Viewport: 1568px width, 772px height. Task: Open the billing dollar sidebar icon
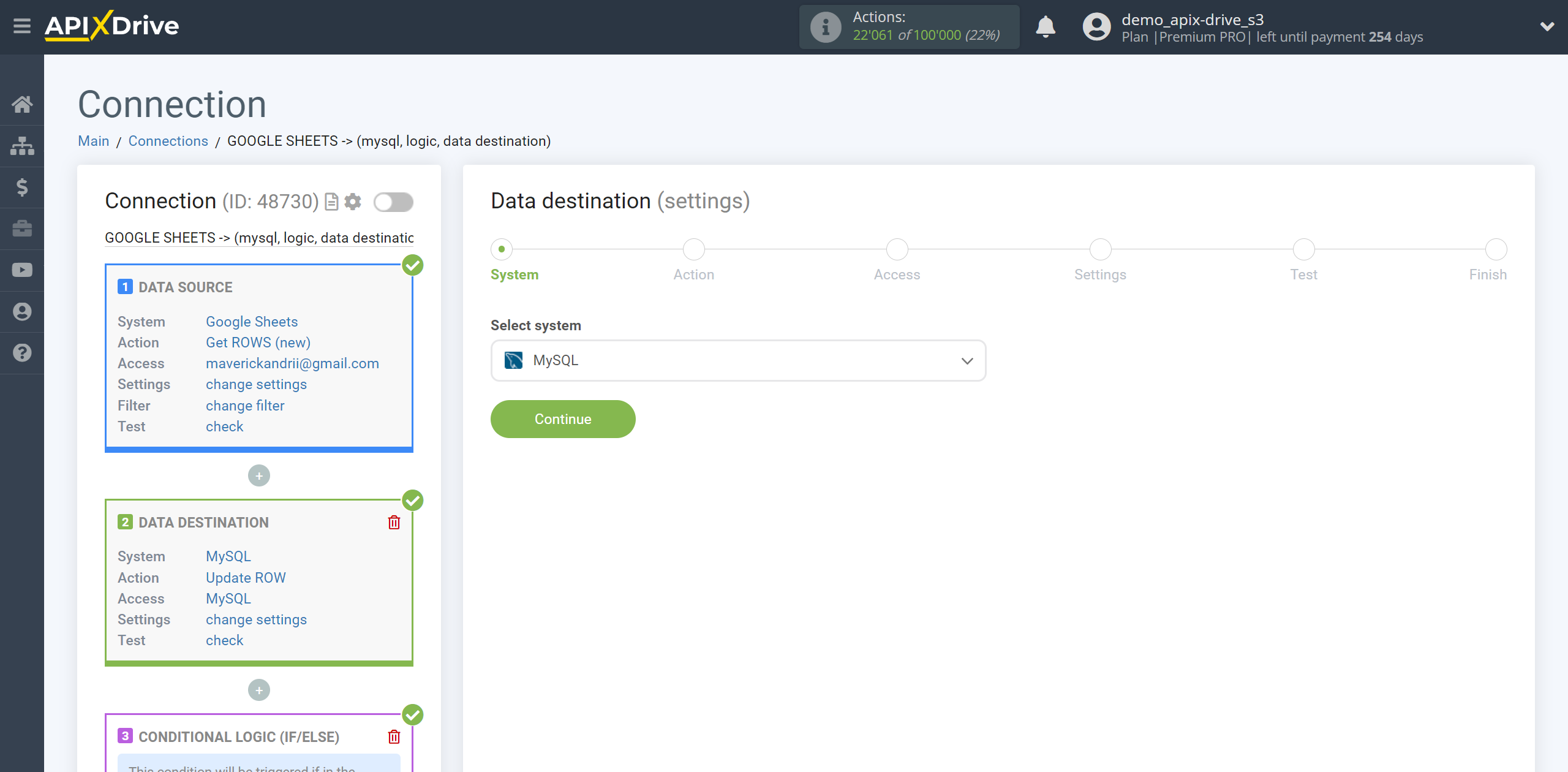[x=22, y=187]
